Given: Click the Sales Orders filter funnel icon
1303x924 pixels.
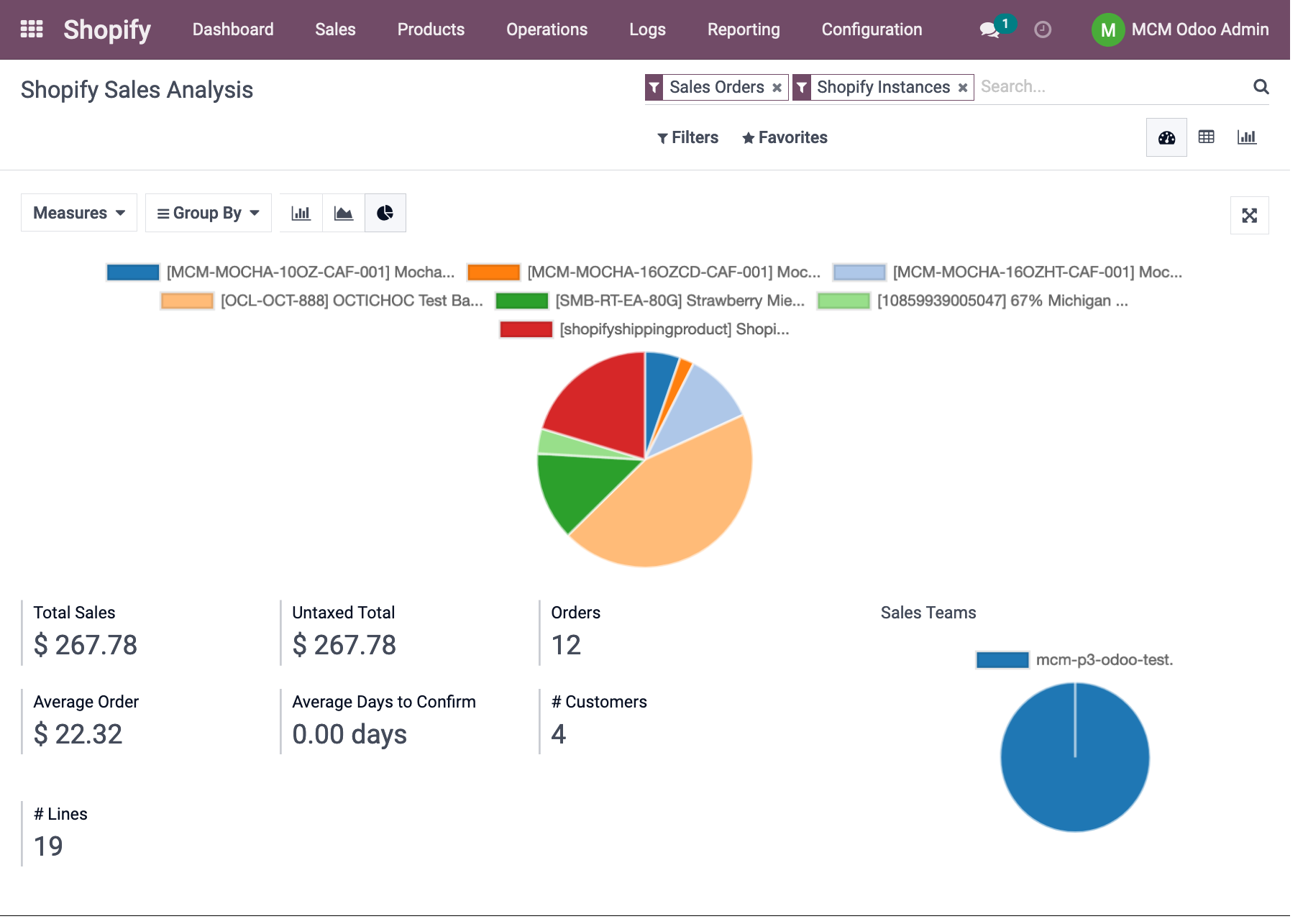Looking at the screenshot, I should pos(654,88).
